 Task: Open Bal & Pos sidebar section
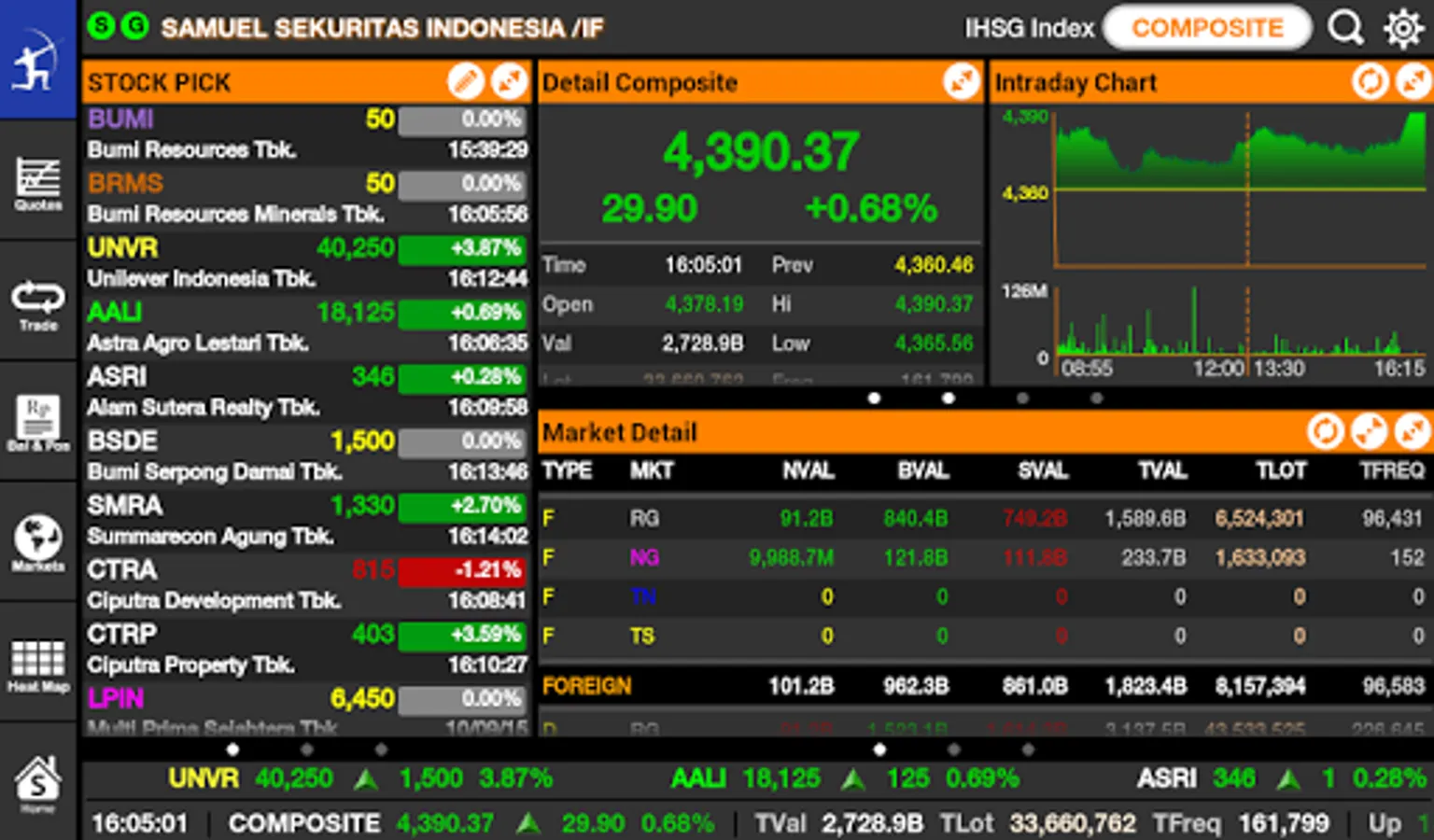[37, 421]
